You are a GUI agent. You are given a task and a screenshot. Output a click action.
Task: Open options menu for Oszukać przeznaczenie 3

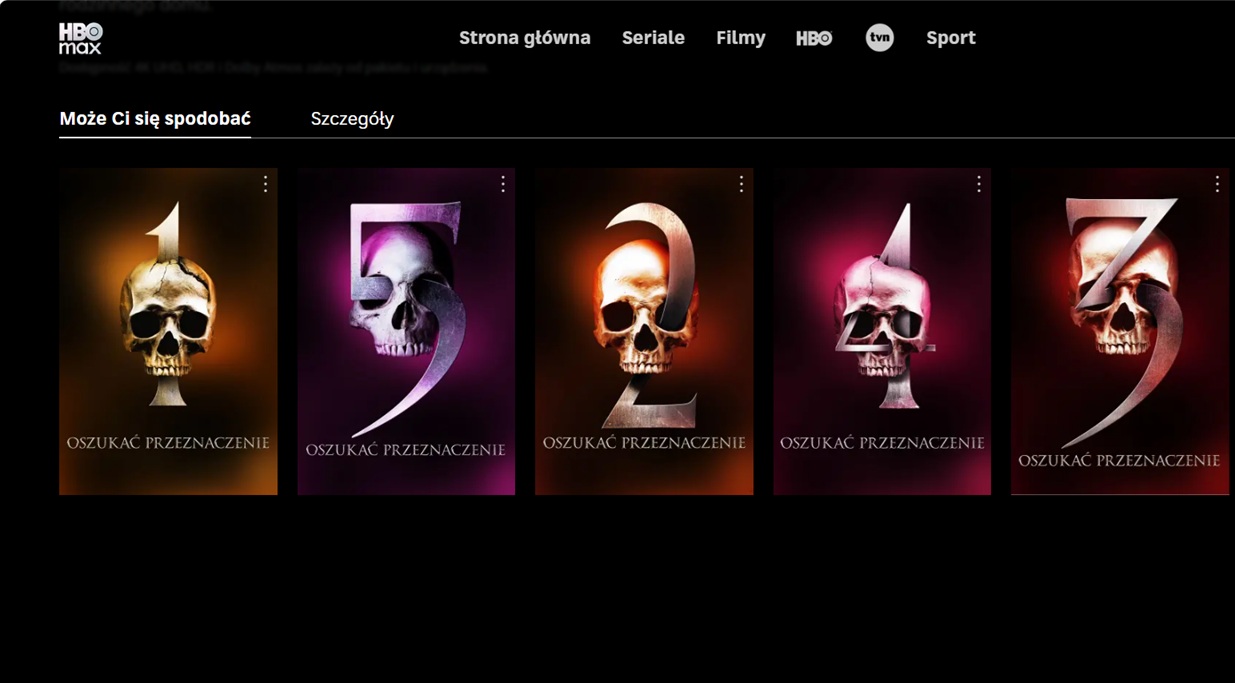click(1217, 184)
